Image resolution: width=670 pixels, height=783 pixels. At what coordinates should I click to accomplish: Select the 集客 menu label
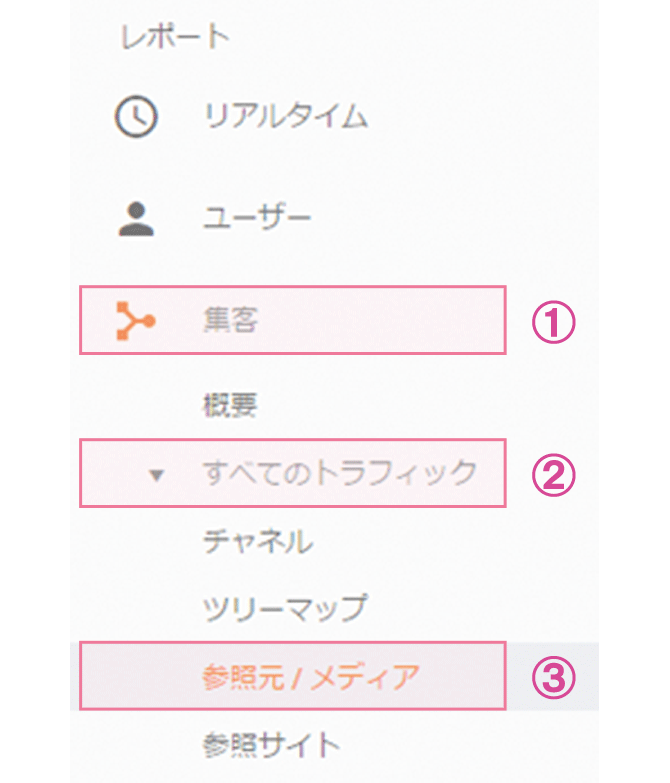pyautogui.click(x=230, y=320)
